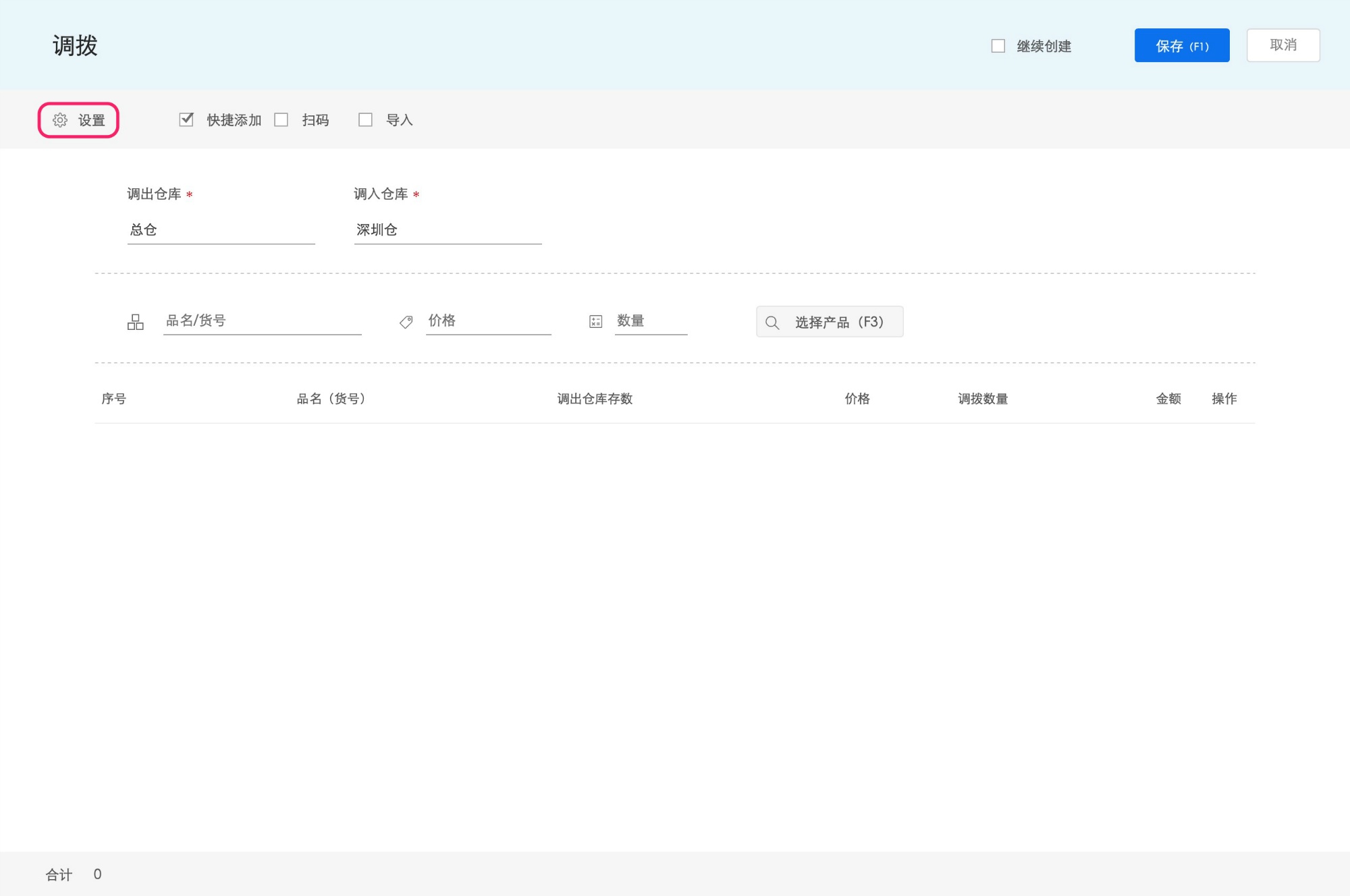Open 选择产品 (F3) product picker
Screen dimensions: 1350x896
830,322
